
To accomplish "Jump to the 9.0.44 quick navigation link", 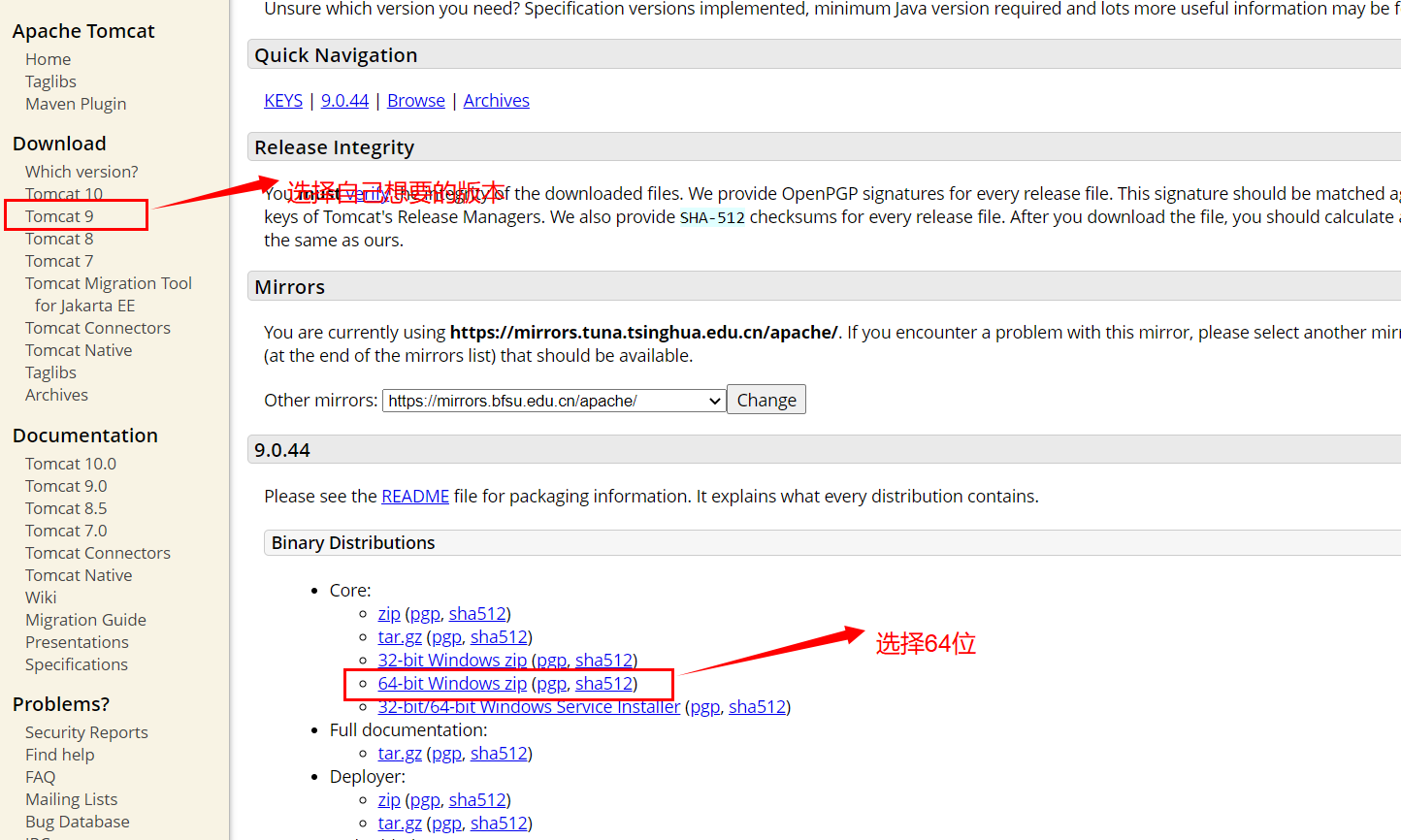I will click(x=344, y=101).
